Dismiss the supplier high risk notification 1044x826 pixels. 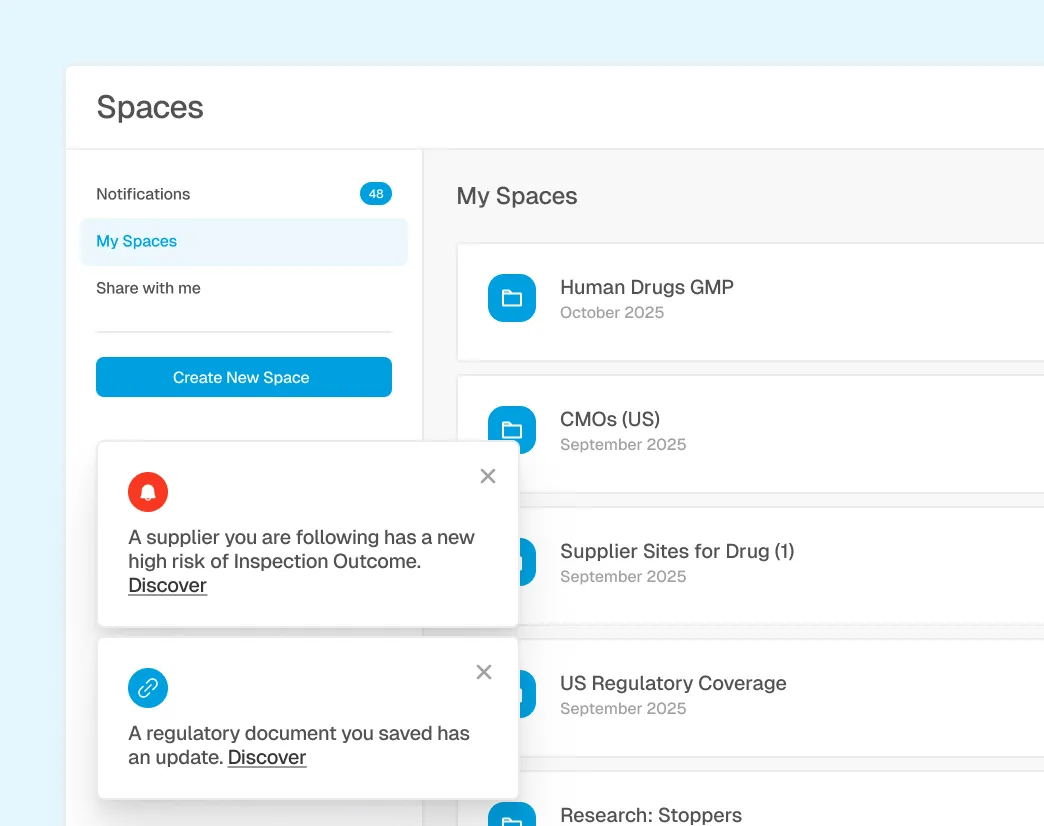[x=488, y=475]
